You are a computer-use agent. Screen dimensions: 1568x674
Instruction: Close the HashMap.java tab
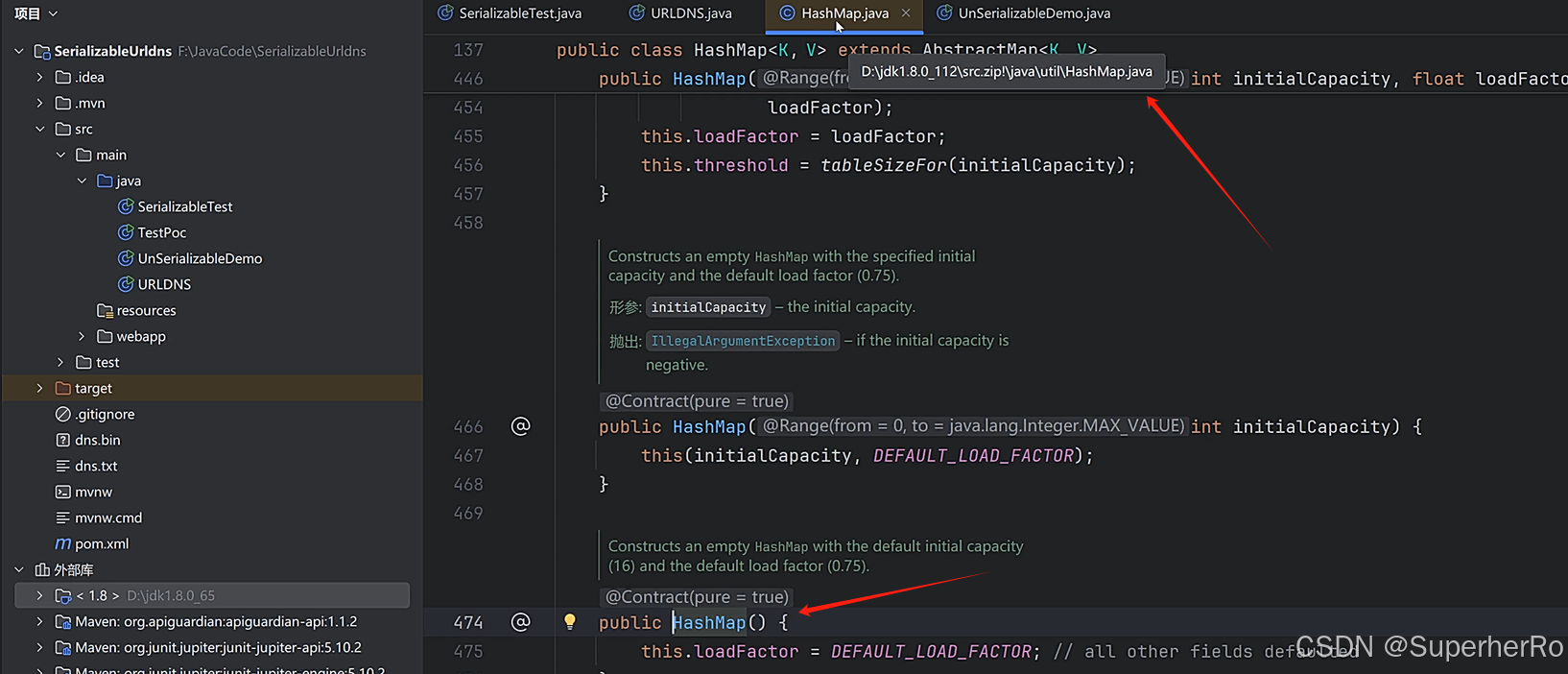[x=906, y=13]
